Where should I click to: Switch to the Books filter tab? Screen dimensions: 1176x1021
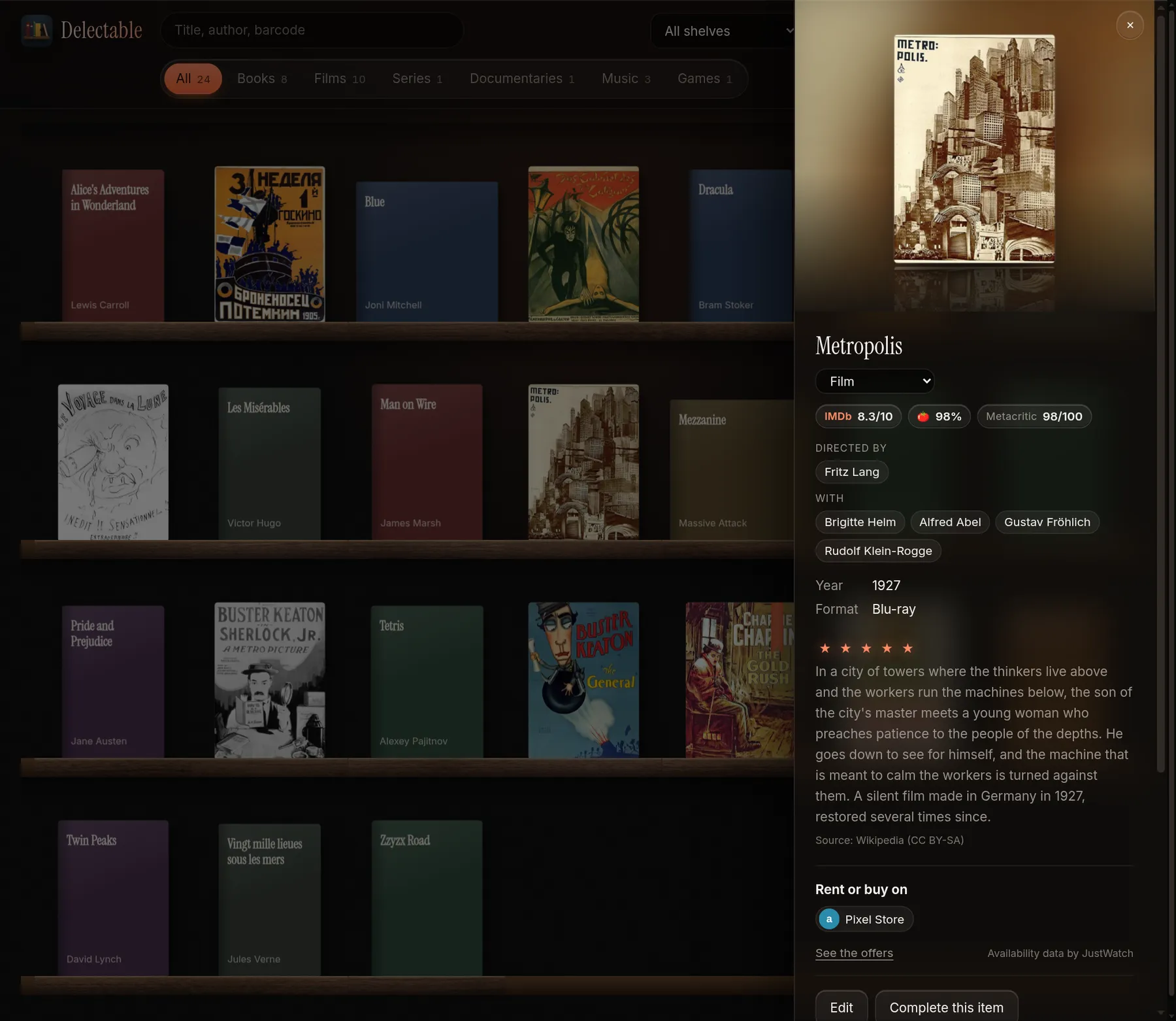click(262, 78)
